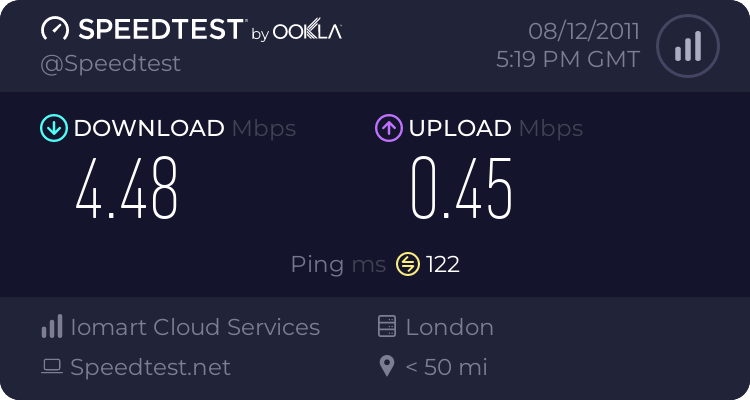
Task: Click the Speedtest gauge logo icon
Action: tap(54, 30)
